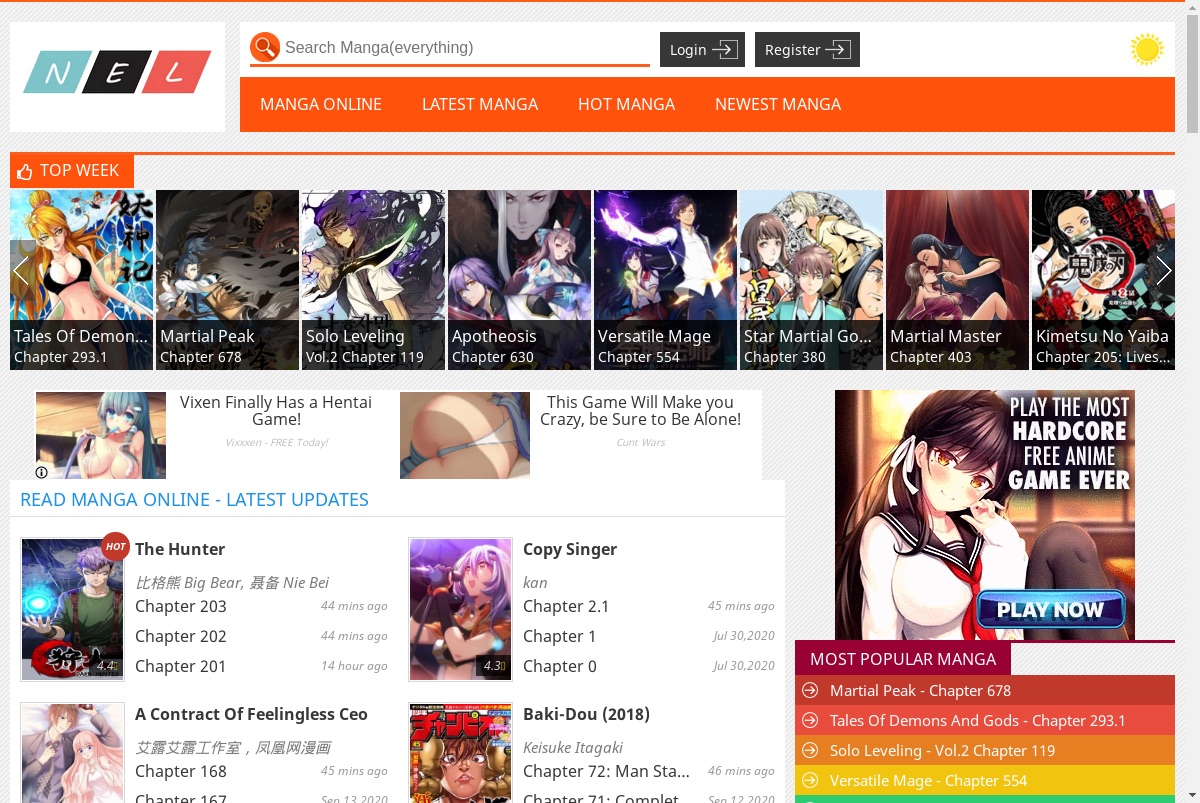This screenshot has height=803, width=1200.
Task: Click A Contract Of Feelingless Ceo cover thumbnail
Action: 72,753
